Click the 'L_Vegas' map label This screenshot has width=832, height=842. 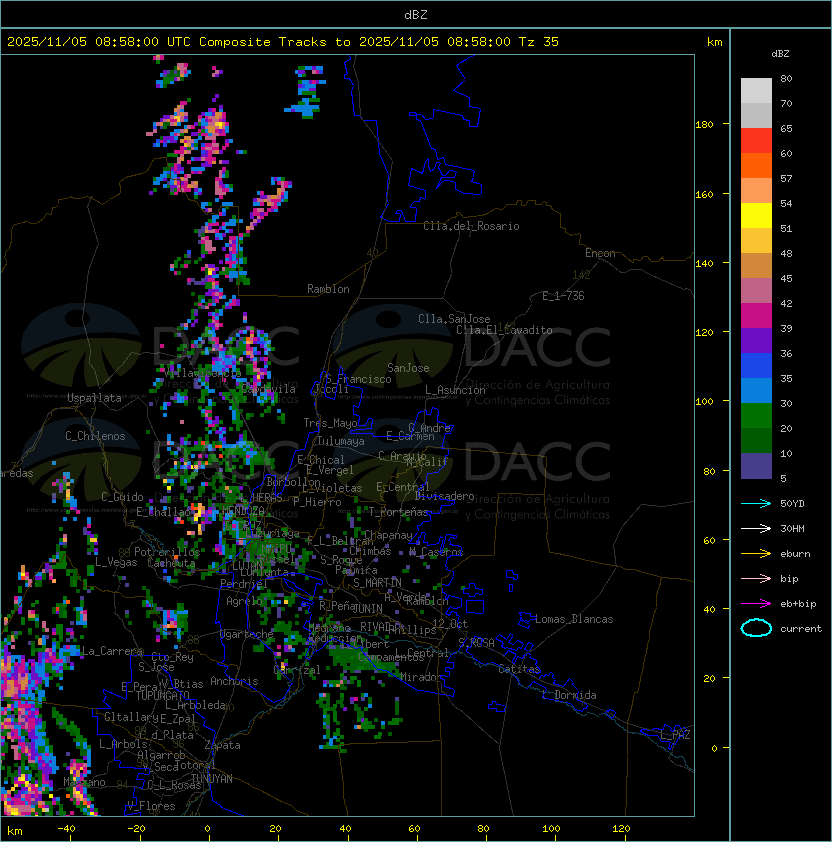(x=116, y=562)
